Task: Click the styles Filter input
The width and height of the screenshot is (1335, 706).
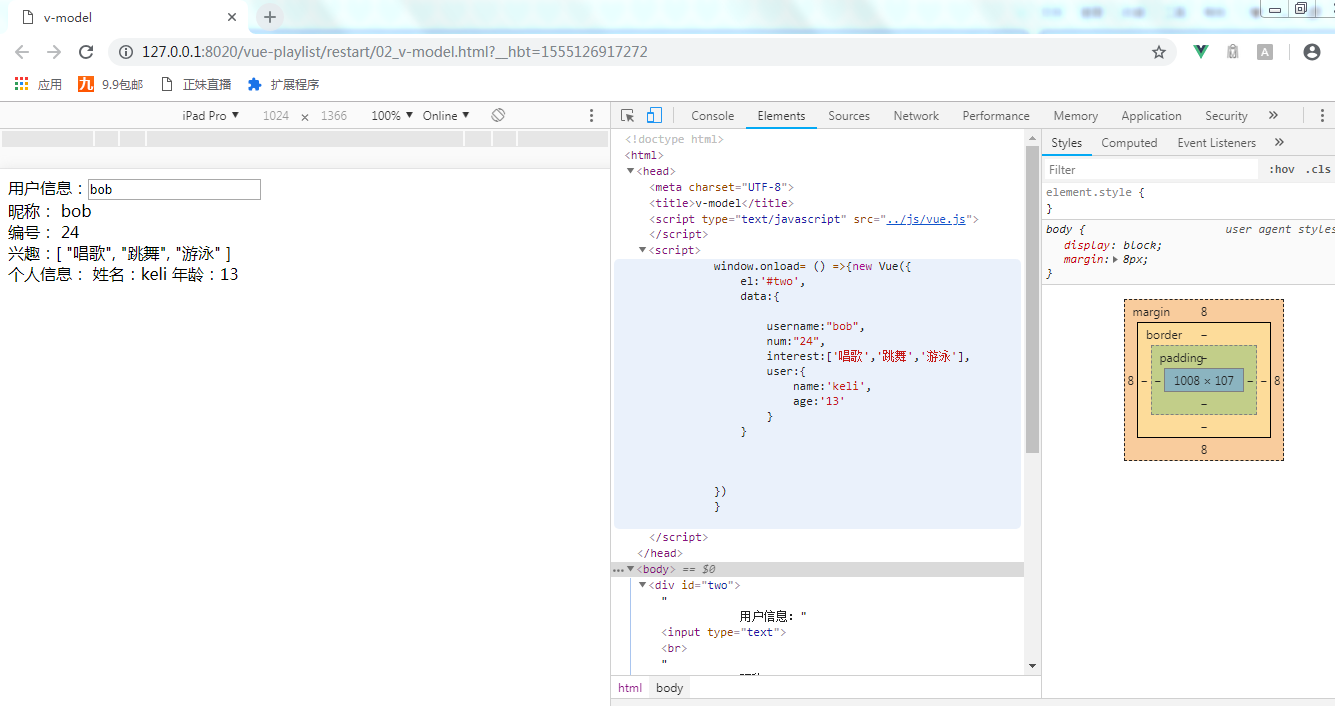Action: point(1150,170)
